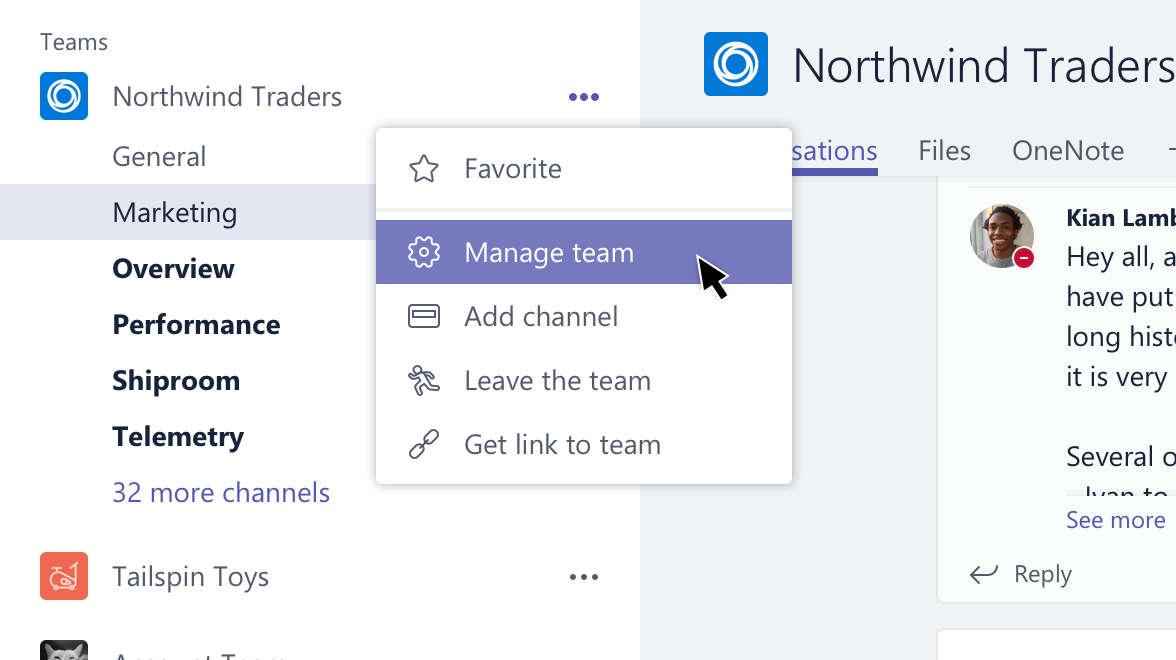This screenshot has width=1176, height=660.
Task: Click the Reply arrow icon
Action: (x=983, y=574)
